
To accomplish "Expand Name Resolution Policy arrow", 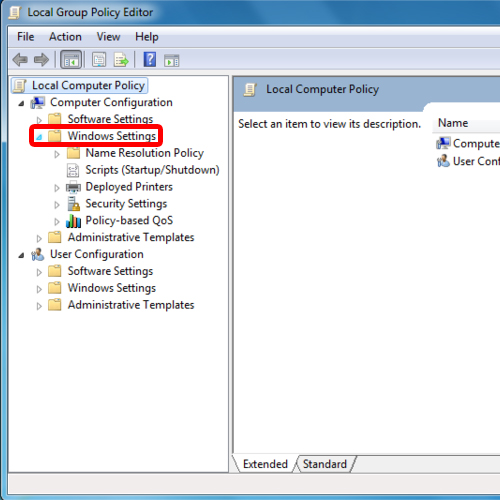I will click(x=57, y=154).
